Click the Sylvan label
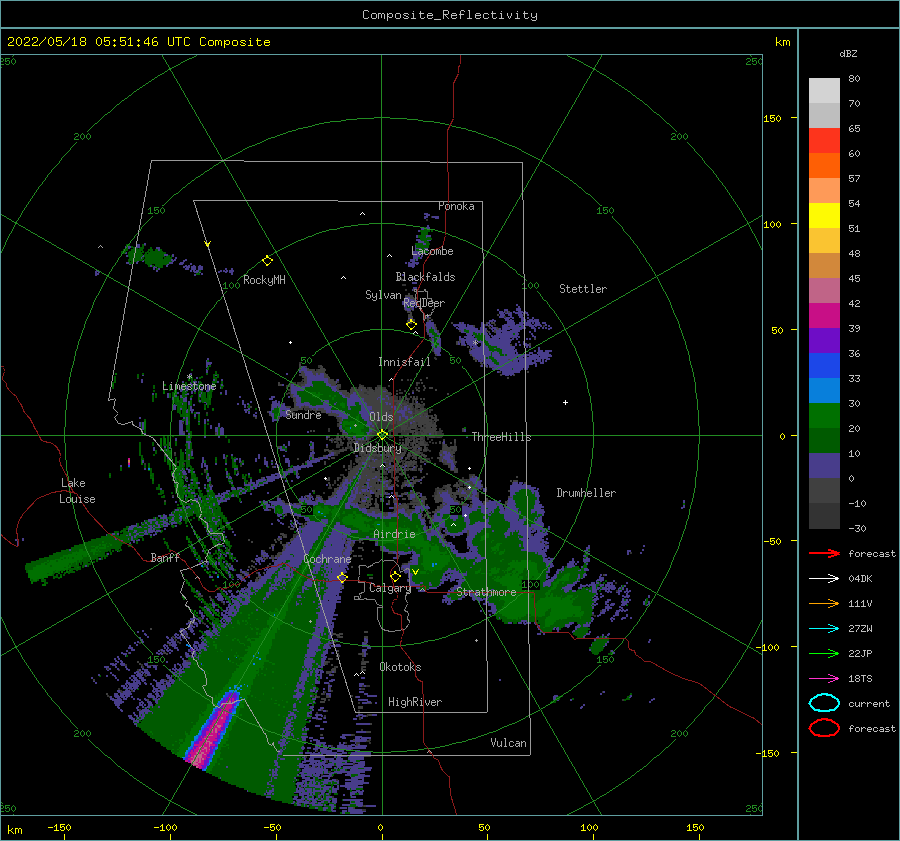Image resolution: width=900 pixels, height=841 pixels. tap(383, 295)
